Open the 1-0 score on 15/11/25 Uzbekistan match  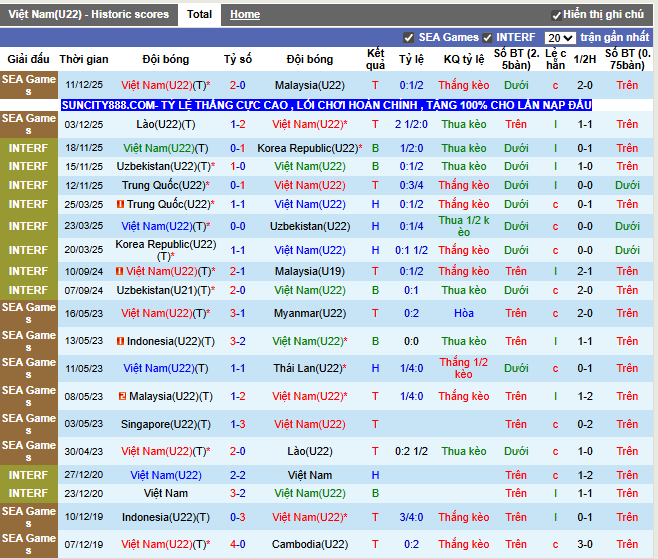point(238,166)
